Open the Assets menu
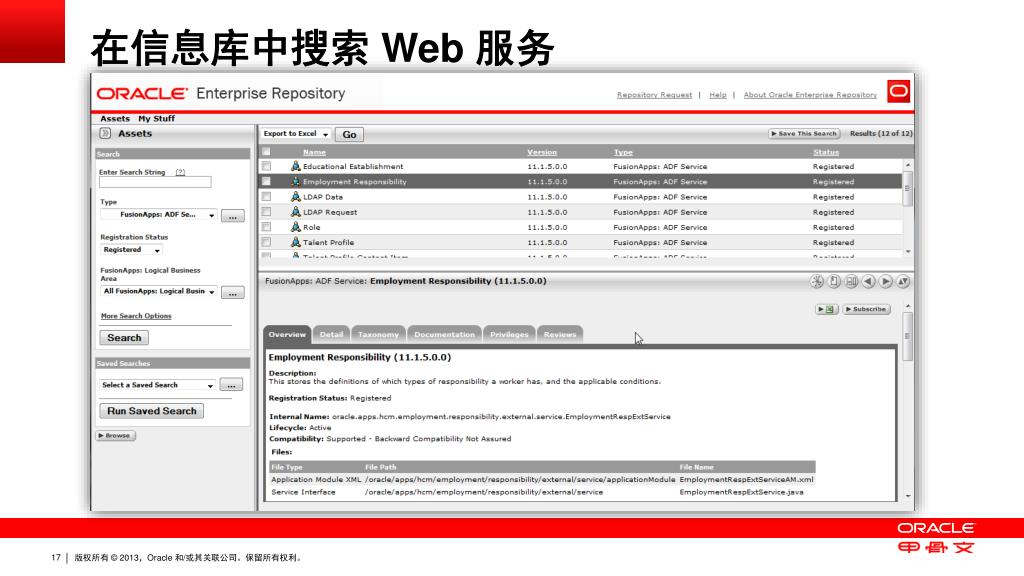This screenshot has width=1024, height=576. click(115, 118)
